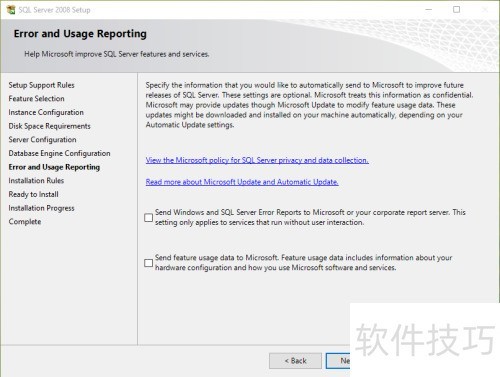Open the Microsoft privacy and data collection policy link

coord(257,160)
